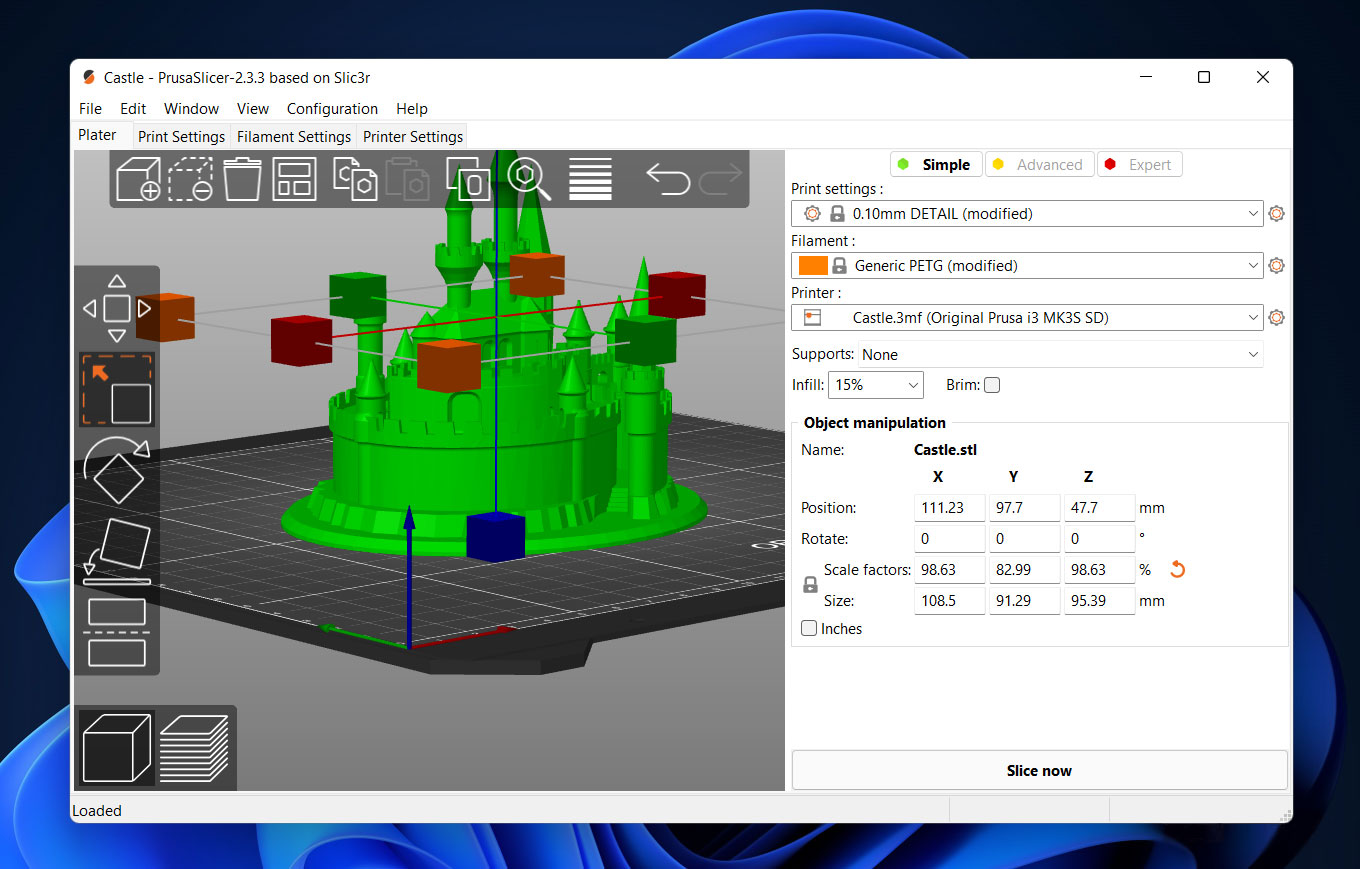1360x869 pixels.
Task: Open the Search magnifier tool
Action: pos(529,179)
